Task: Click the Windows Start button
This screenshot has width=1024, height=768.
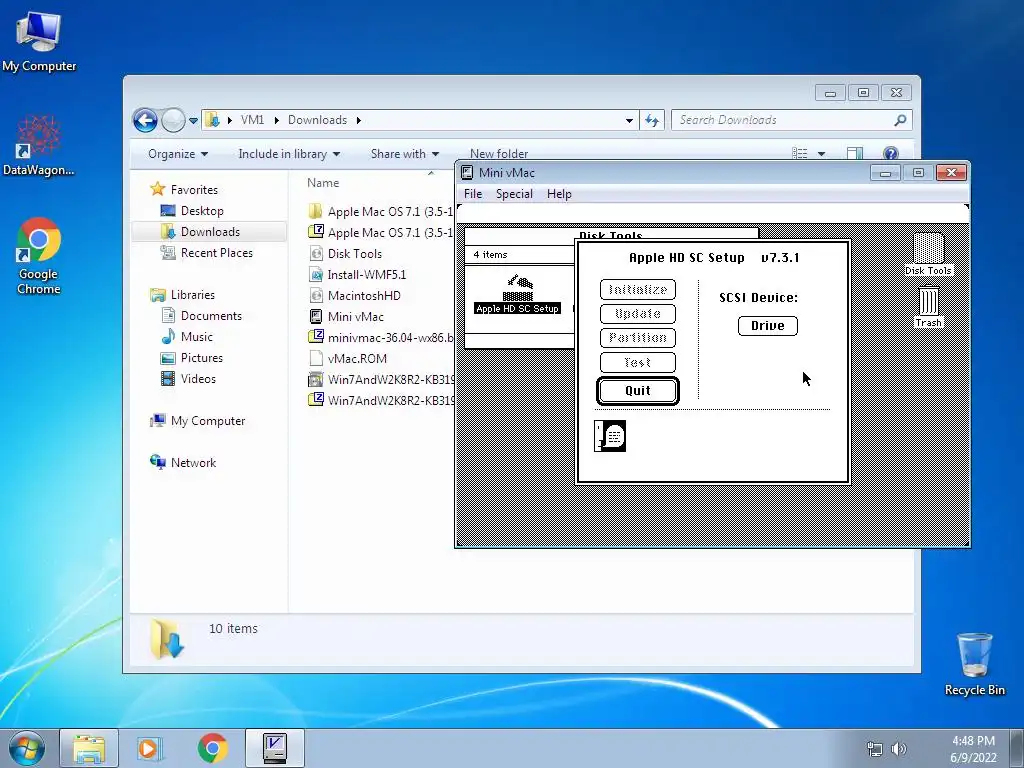Action: (27, 748)
